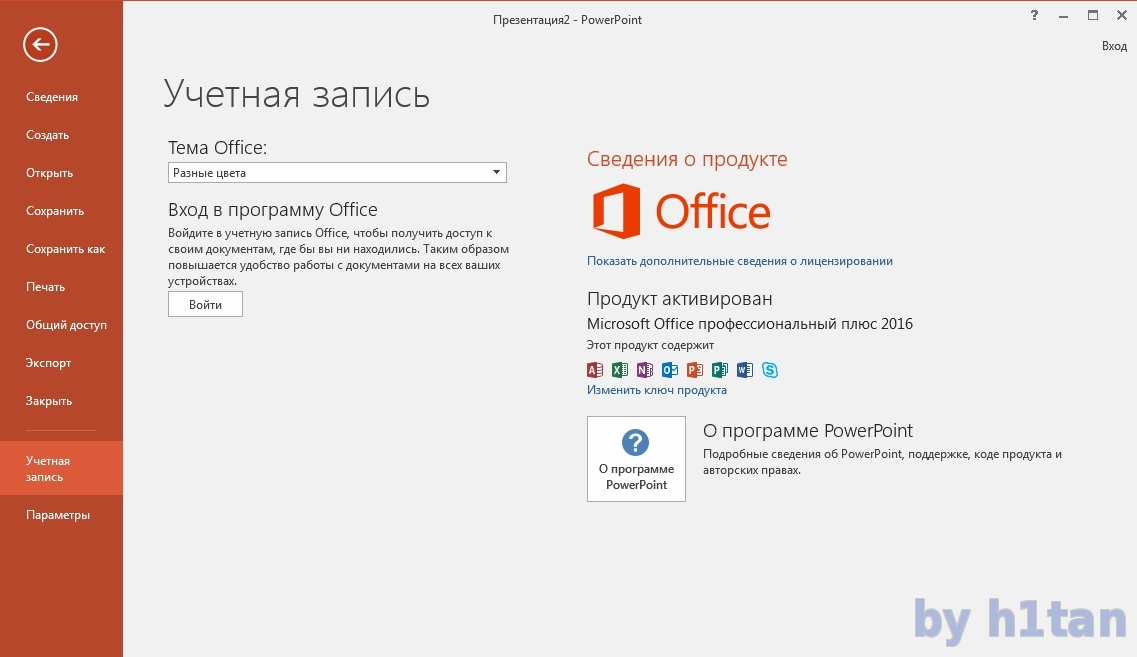Click the Access icon in product list
Screen dimensions: 1137x657
click(595, 370)
